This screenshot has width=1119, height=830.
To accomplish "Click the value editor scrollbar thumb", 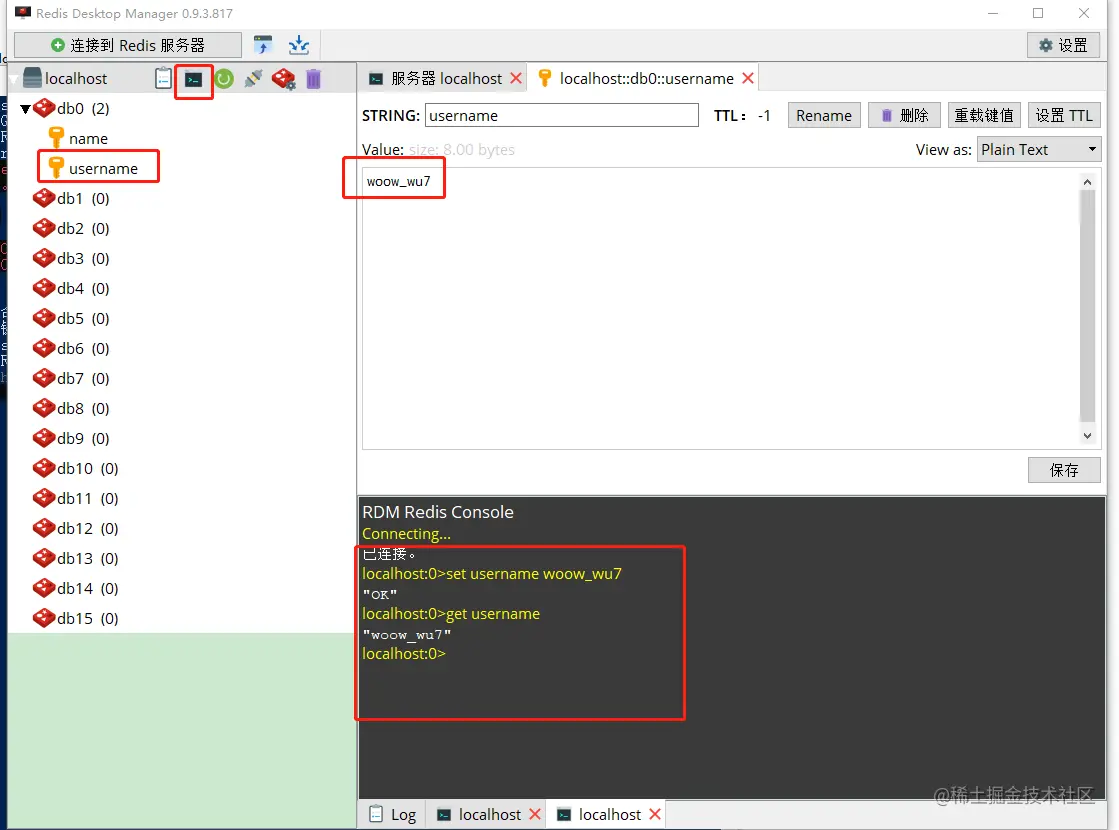I will (1087, 306).
